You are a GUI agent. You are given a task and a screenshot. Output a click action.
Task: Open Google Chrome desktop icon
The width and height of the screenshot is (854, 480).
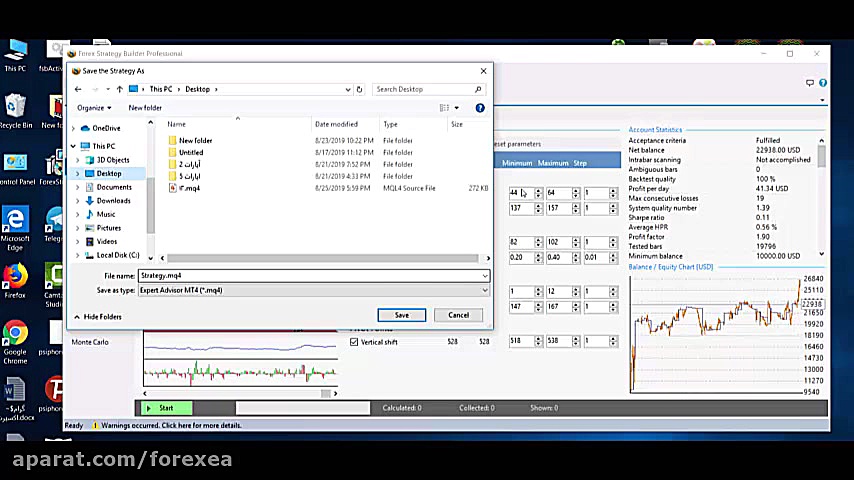[x=15, y=342]
